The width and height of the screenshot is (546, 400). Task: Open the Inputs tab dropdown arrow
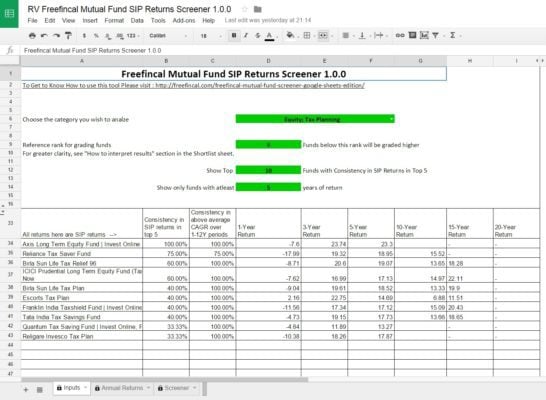85,388
